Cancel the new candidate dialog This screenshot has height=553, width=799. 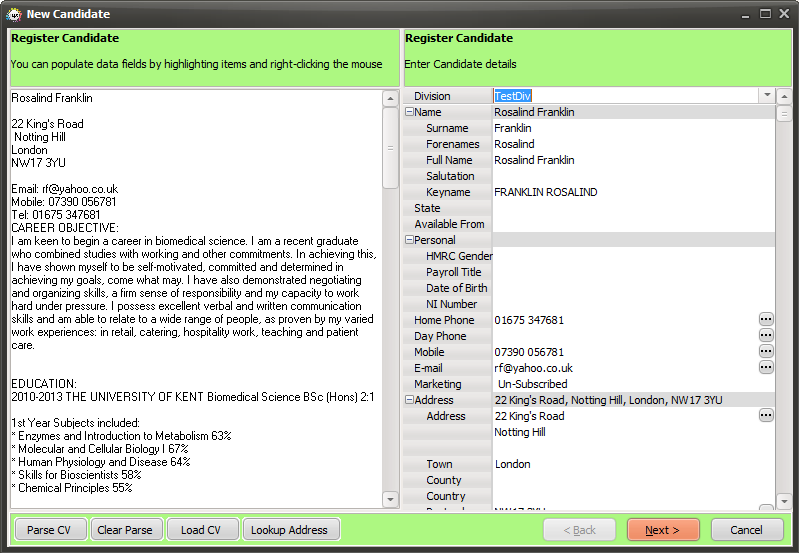[746, 530]
